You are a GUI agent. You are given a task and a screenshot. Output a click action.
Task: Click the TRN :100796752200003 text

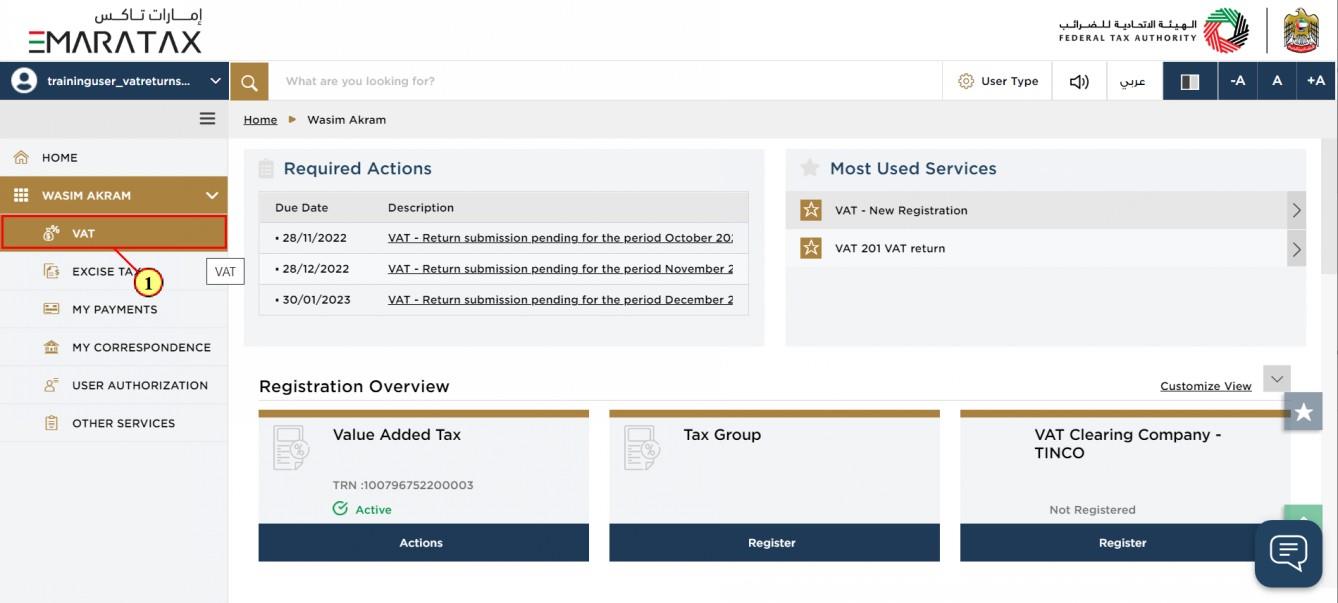pyautogui.click(x=403, y=485)
